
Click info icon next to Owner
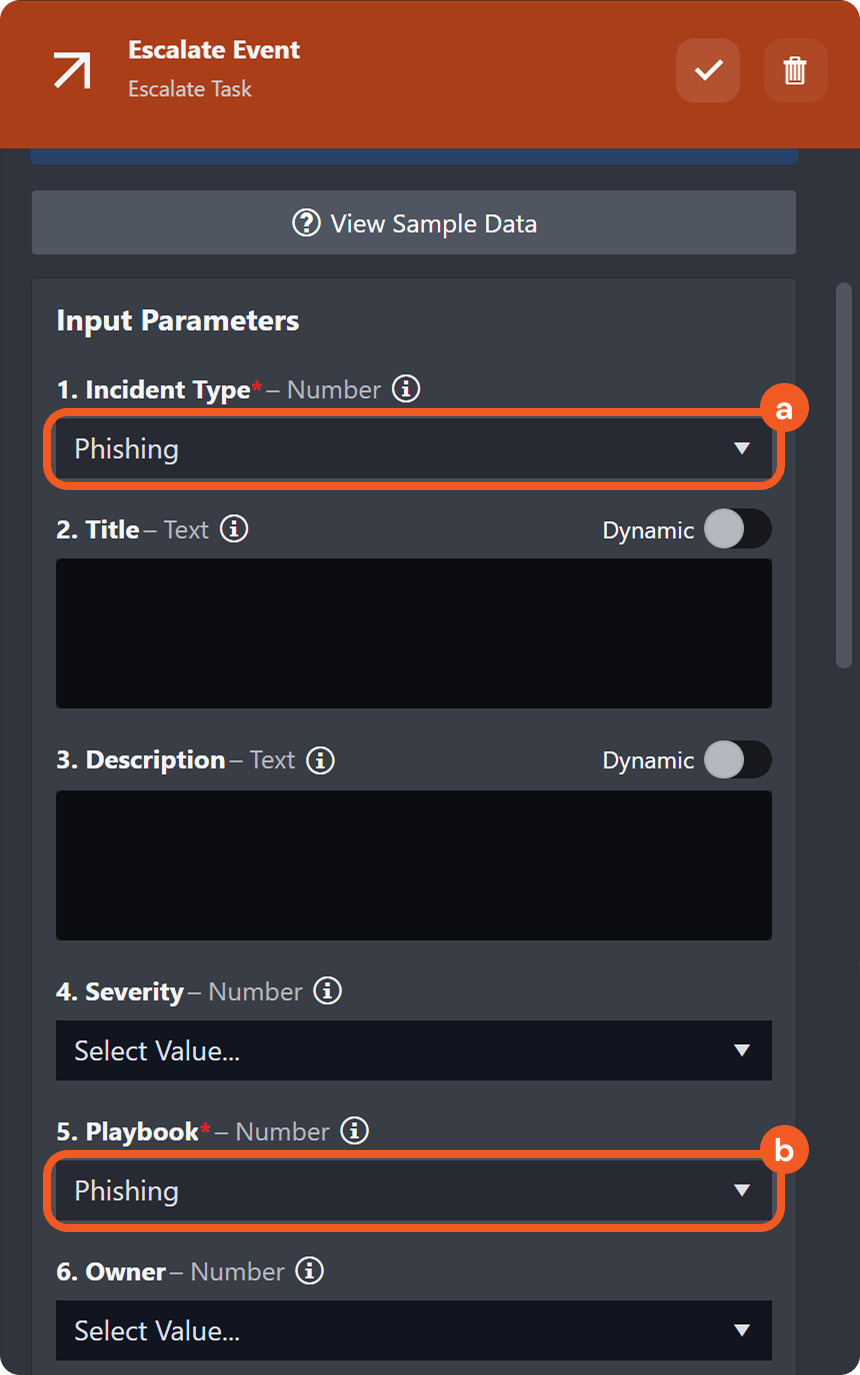click(310, 1271)
